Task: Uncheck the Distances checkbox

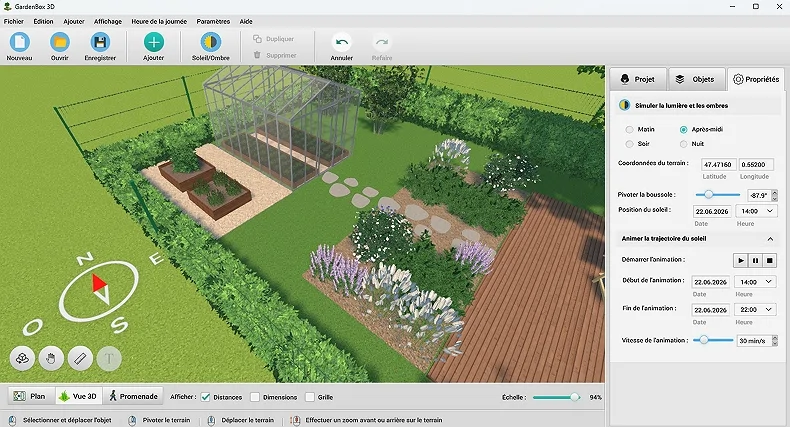Action: point(206,397)
